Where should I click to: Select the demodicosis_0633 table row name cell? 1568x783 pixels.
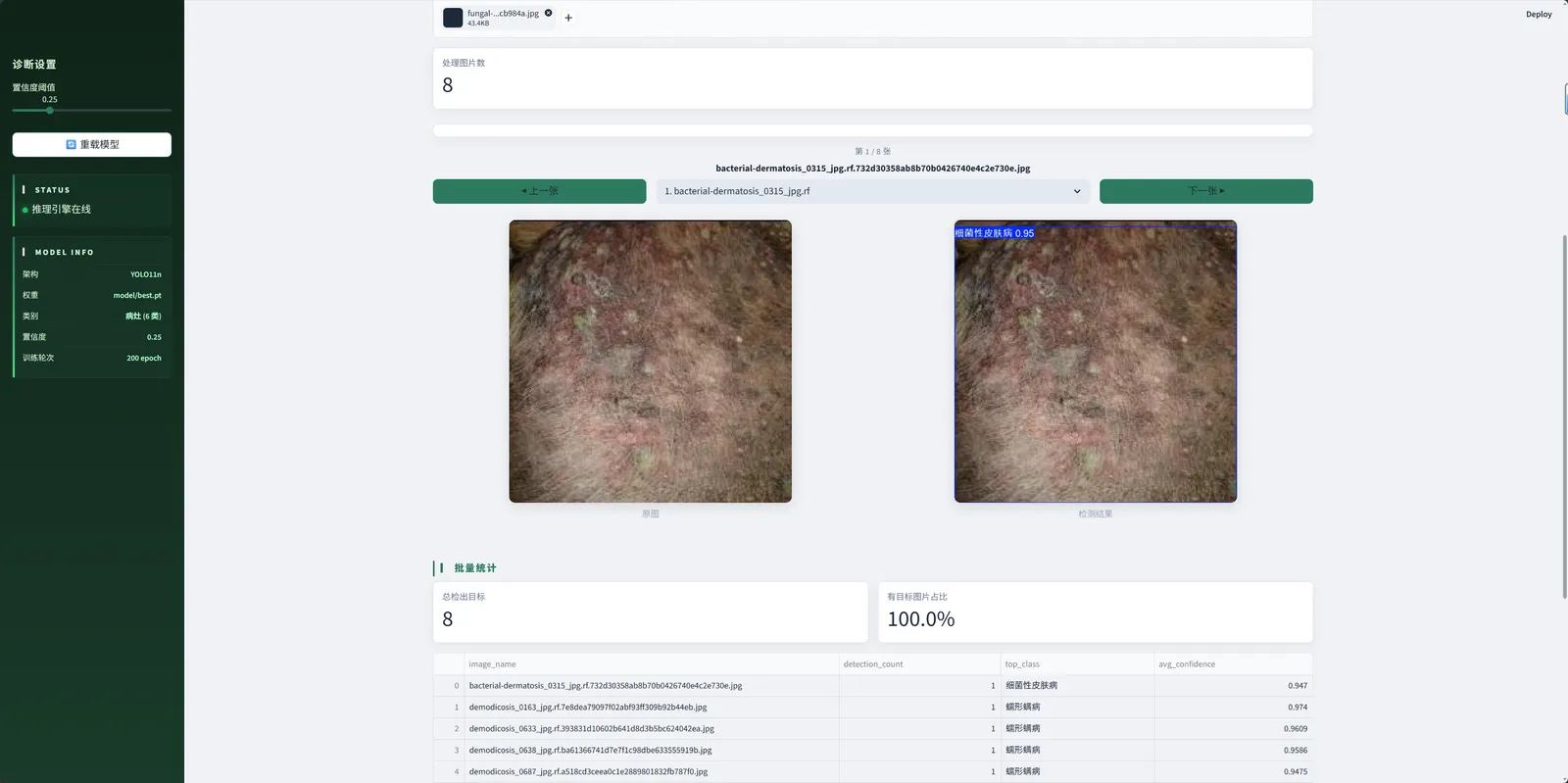click(651, 729)
